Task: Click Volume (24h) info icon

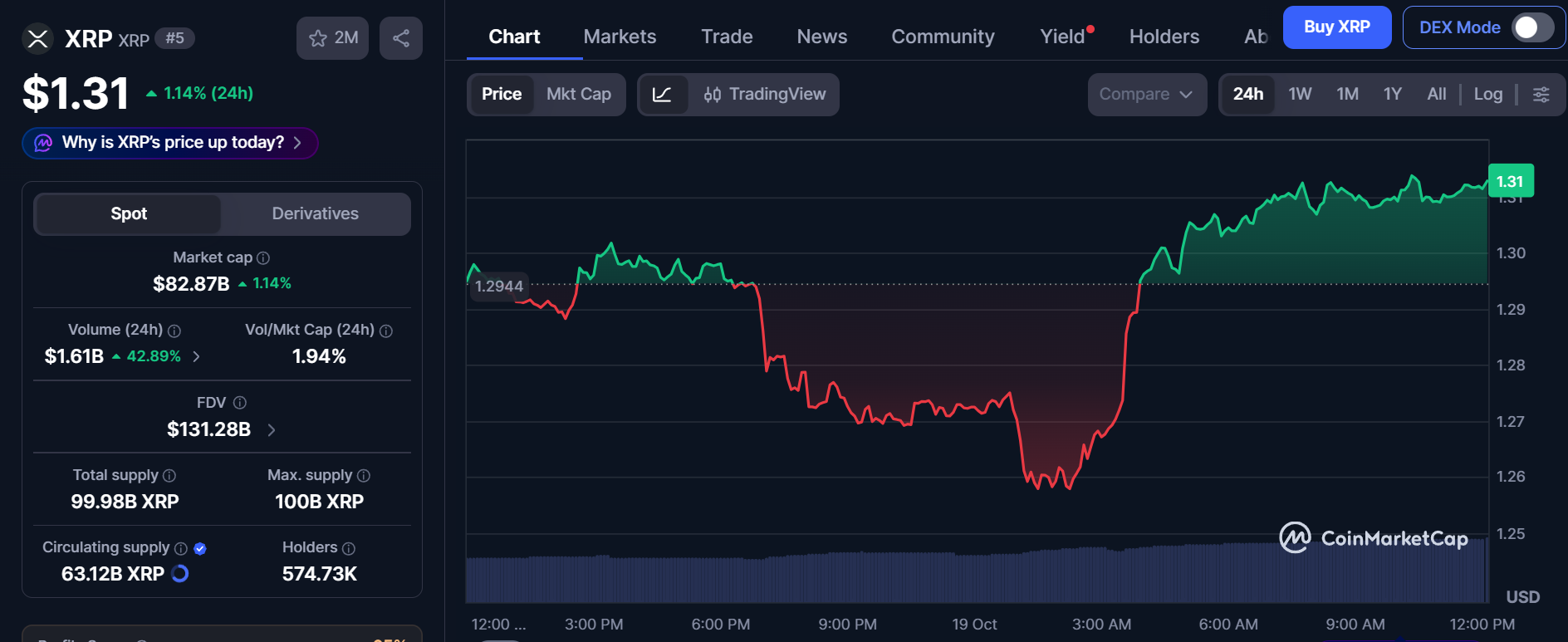Action: pyautogui.click(x=174, y=331)
